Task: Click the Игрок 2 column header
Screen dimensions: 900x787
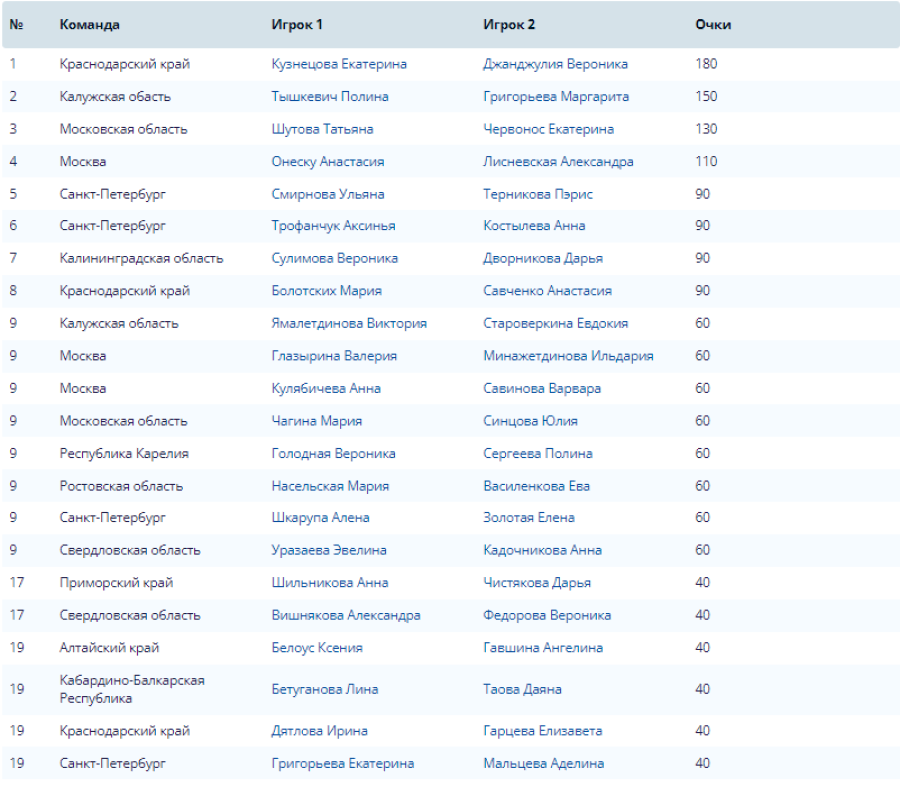Action: pos(509,24)
